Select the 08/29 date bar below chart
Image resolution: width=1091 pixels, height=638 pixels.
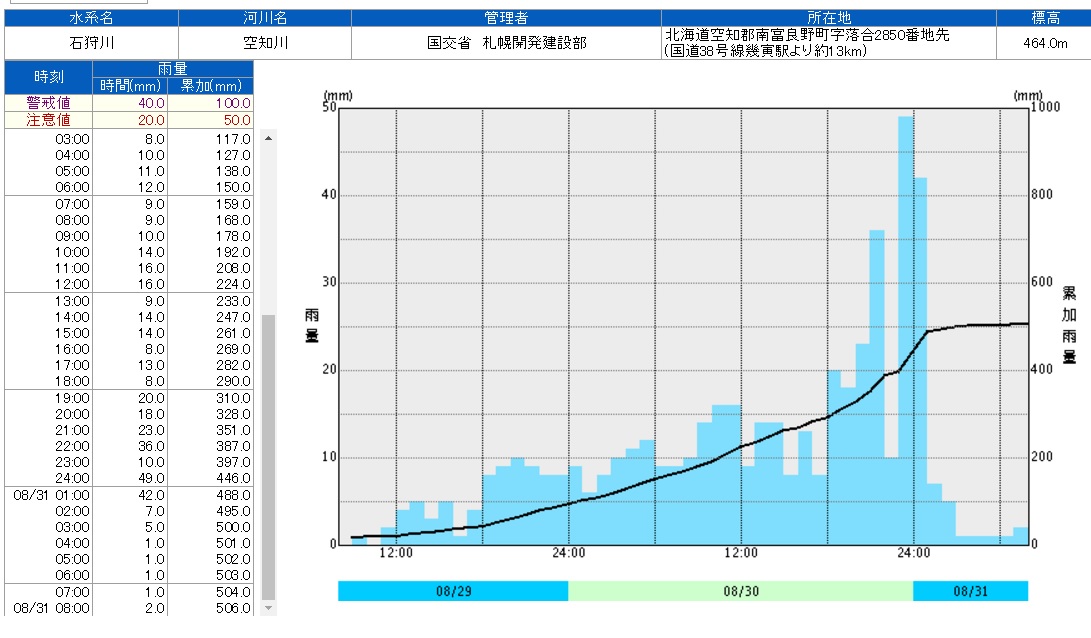(x=453, y=591)
